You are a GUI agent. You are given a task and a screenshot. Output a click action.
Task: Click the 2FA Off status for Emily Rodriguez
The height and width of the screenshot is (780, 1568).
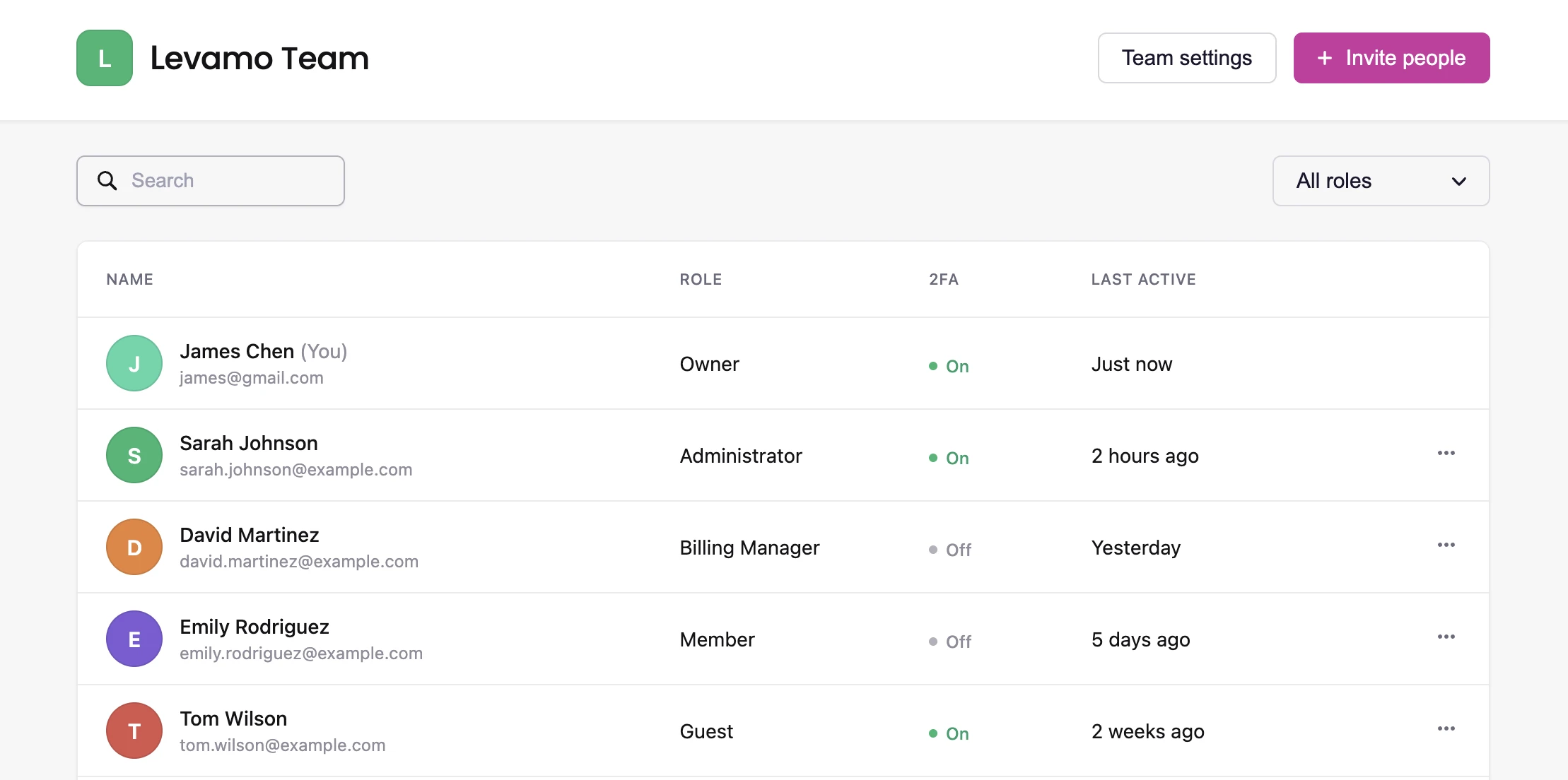pyautogui.click(x=950, y=642)
